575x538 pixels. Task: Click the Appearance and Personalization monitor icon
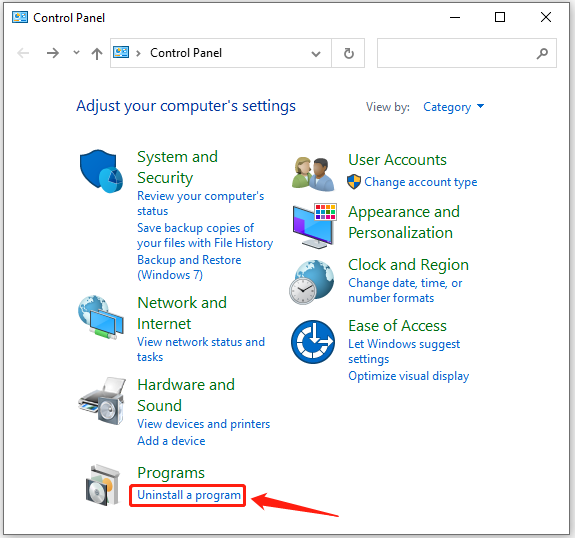[x=314, y=226]
